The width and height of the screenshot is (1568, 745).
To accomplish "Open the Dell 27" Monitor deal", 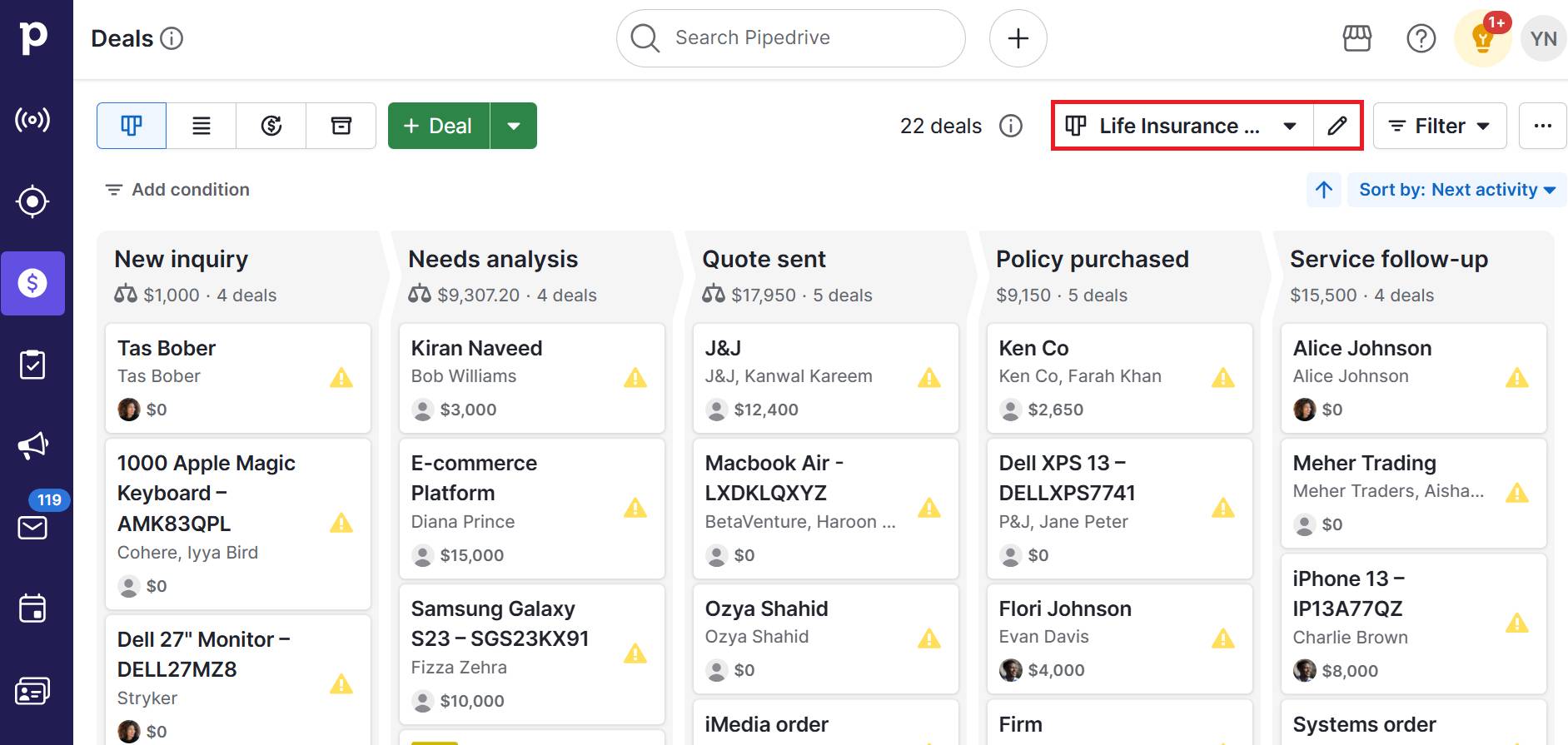I will pos(238,680).
